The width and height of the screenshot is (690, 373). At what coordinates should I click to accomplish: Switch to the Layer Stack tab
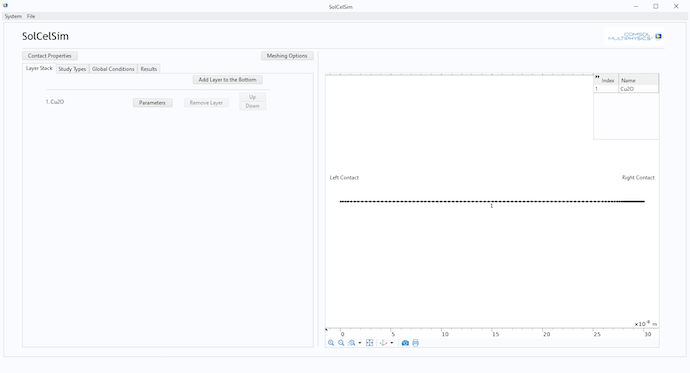click(39, 69)
